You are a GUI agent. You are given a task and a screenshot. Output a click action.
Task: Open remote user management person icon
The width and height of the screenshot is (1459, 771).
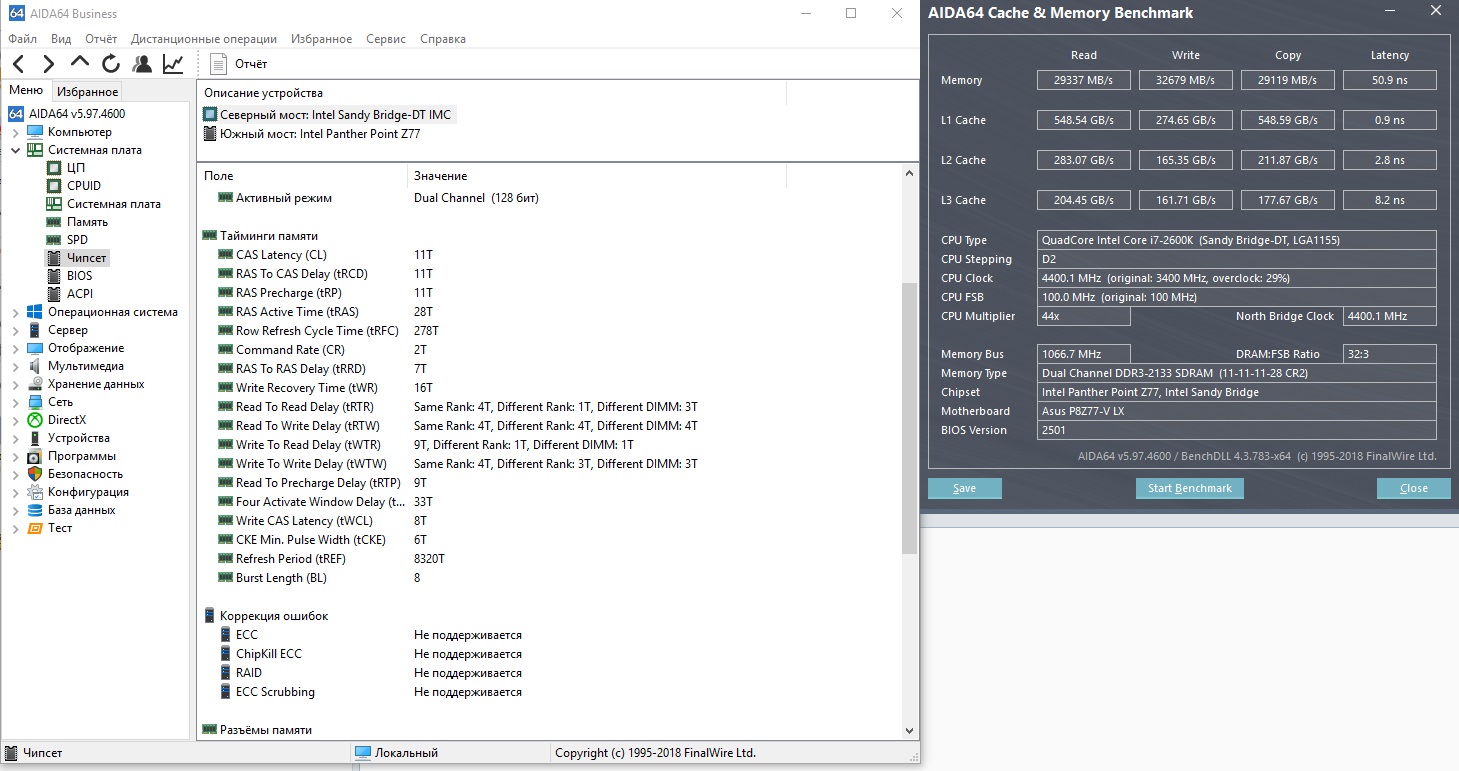[x=142, y=64]
